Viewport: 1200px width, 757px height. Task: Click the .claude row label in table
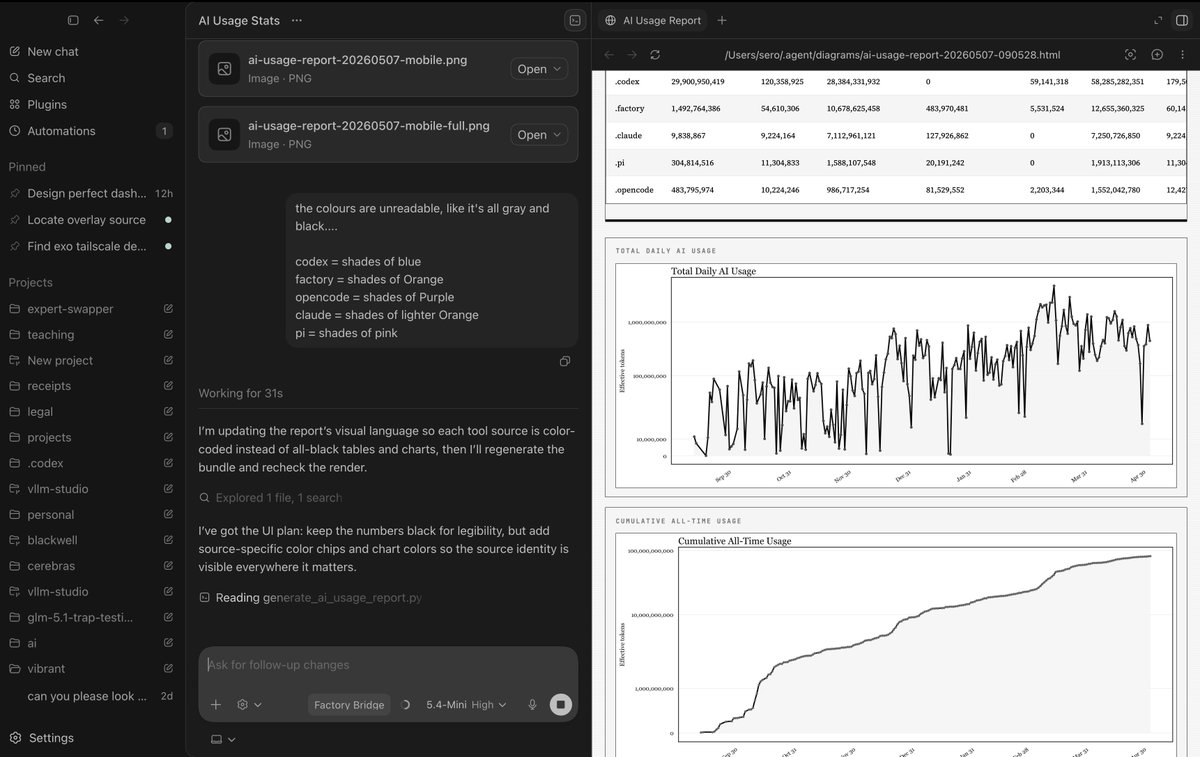(x=629, y=135)
